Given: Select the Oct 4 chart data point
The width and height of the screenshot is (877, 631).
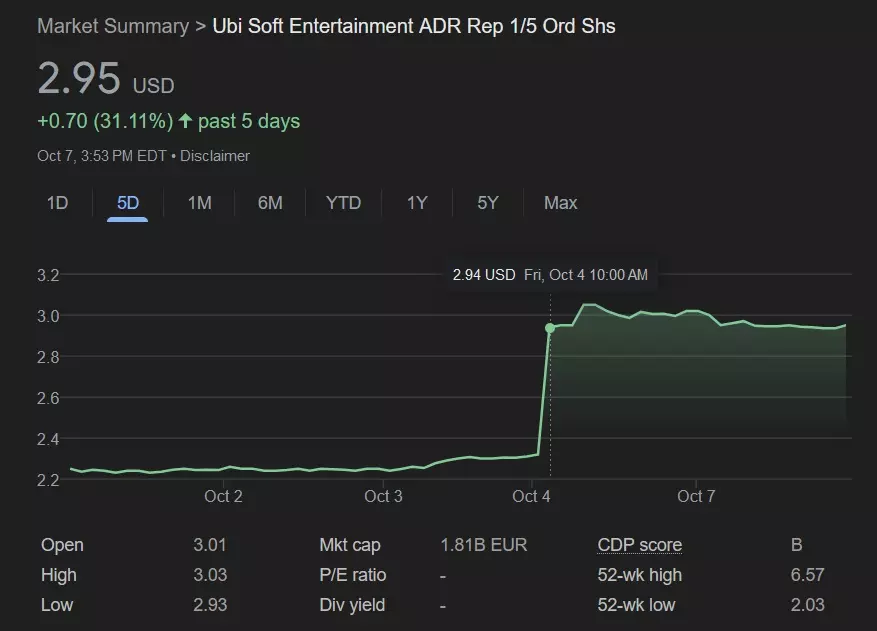Looking at the screenshot, I should [550, 327].
